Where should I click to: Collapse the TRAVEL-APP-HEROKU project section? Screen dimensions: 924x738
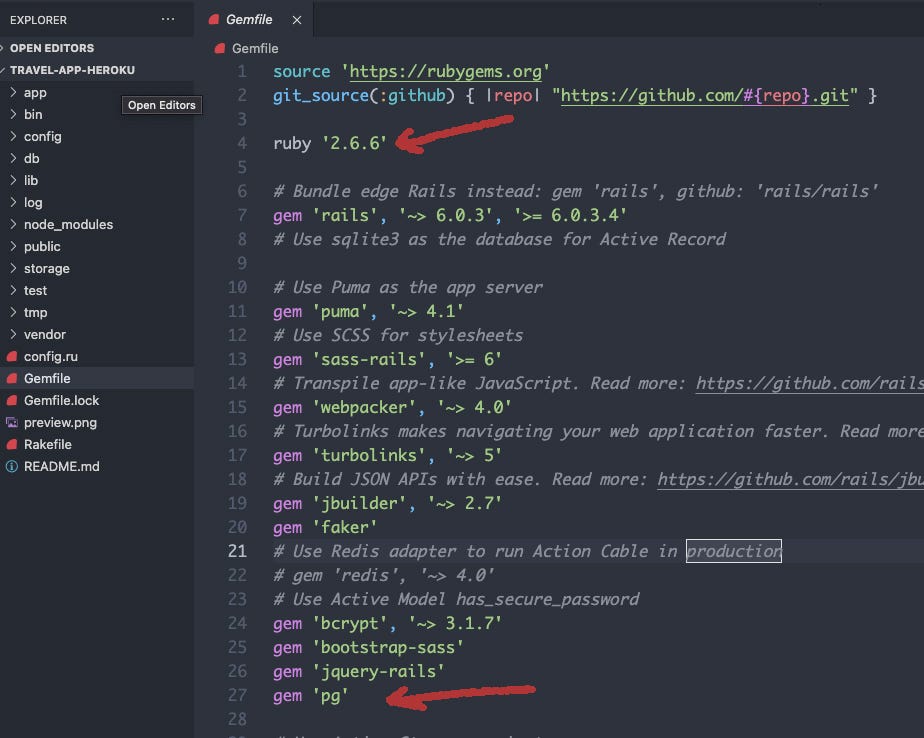tap(72, 70)
